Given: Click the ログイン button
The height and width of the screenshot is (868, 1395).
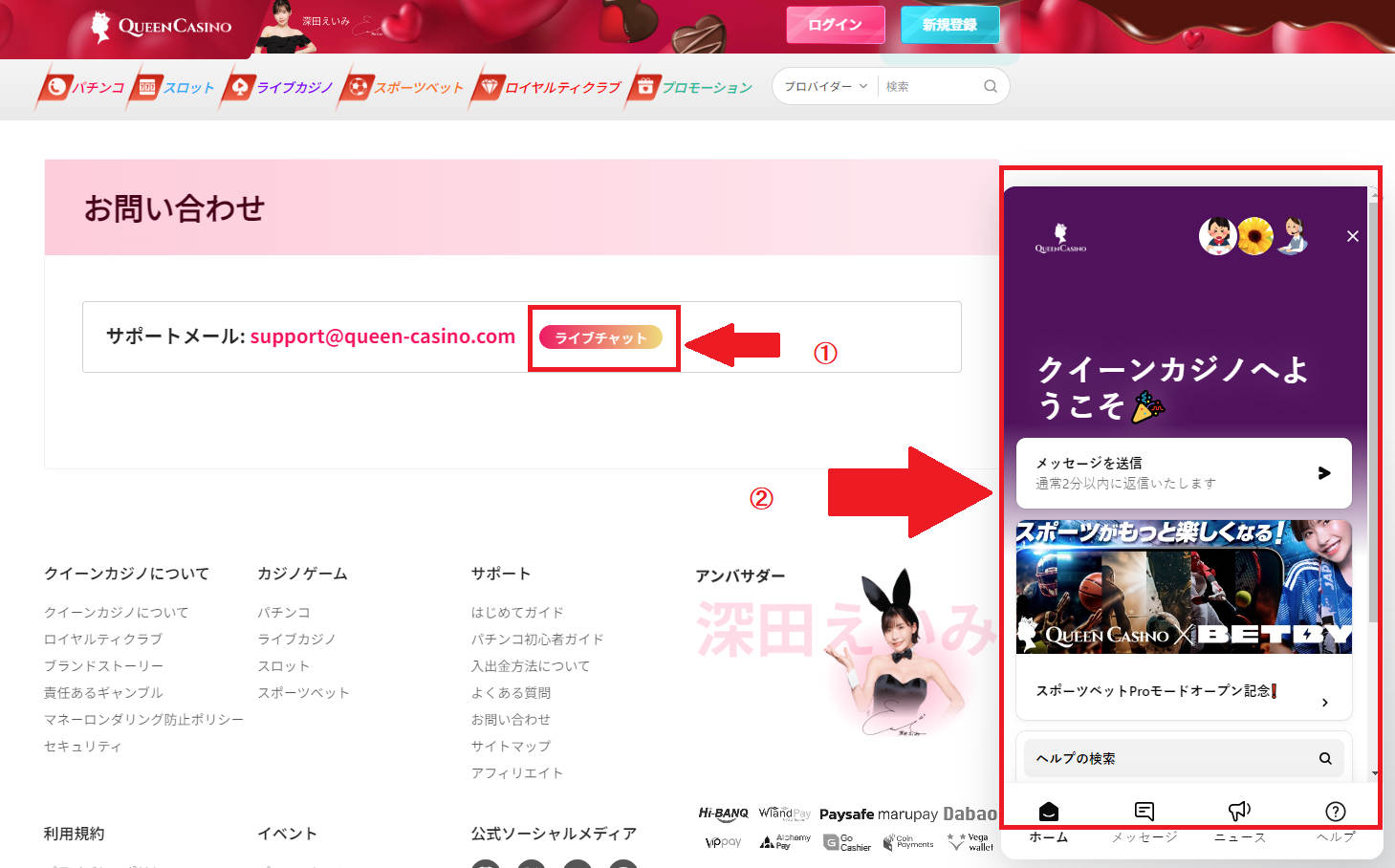Looking at the screenshot, I should [836, 25].
